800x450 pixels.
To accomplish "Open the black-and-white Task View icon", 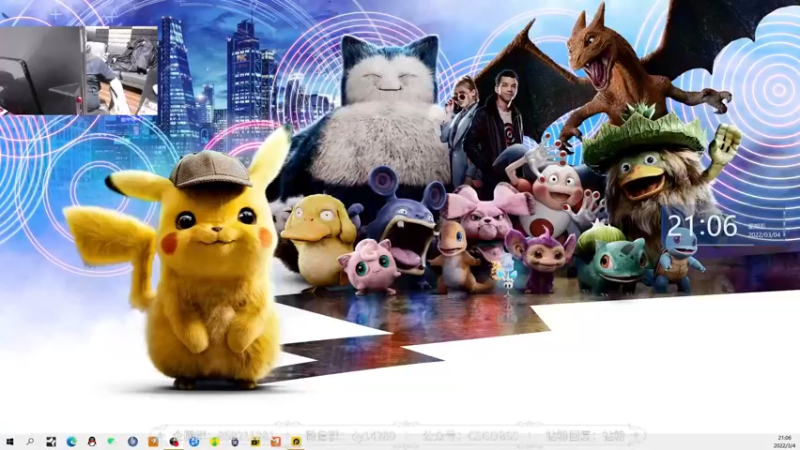I will (x=51, y=441).
